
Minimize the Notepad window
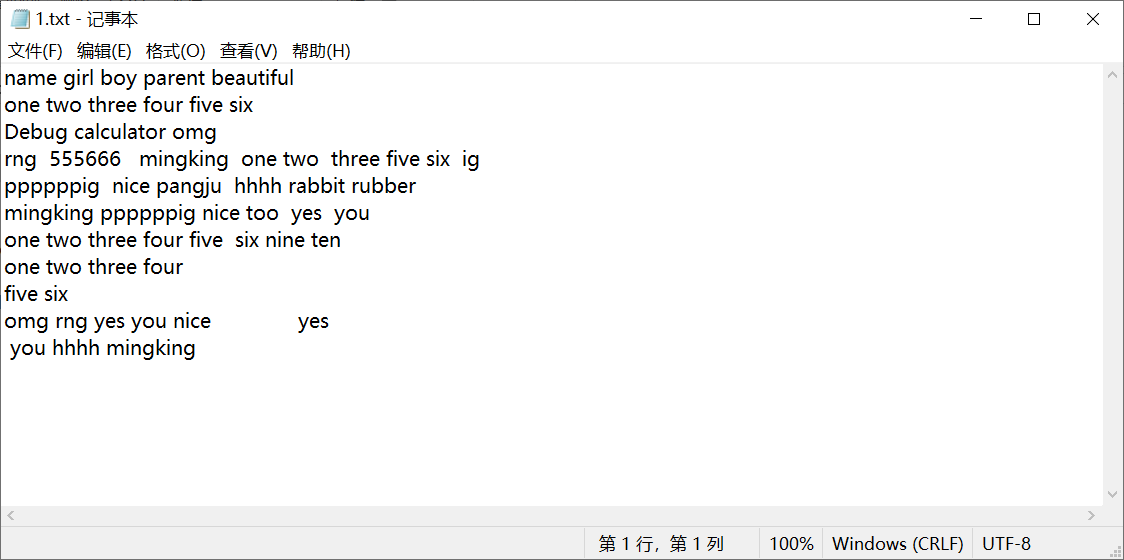point(977,19)
